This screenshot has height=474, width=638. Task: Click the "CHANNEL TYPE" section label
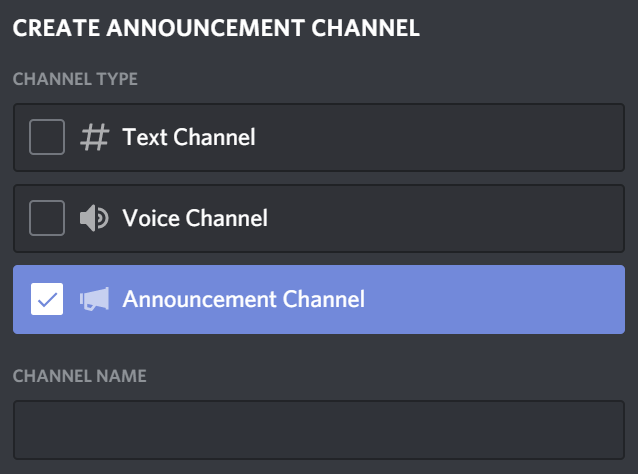(x=75, y=78)
